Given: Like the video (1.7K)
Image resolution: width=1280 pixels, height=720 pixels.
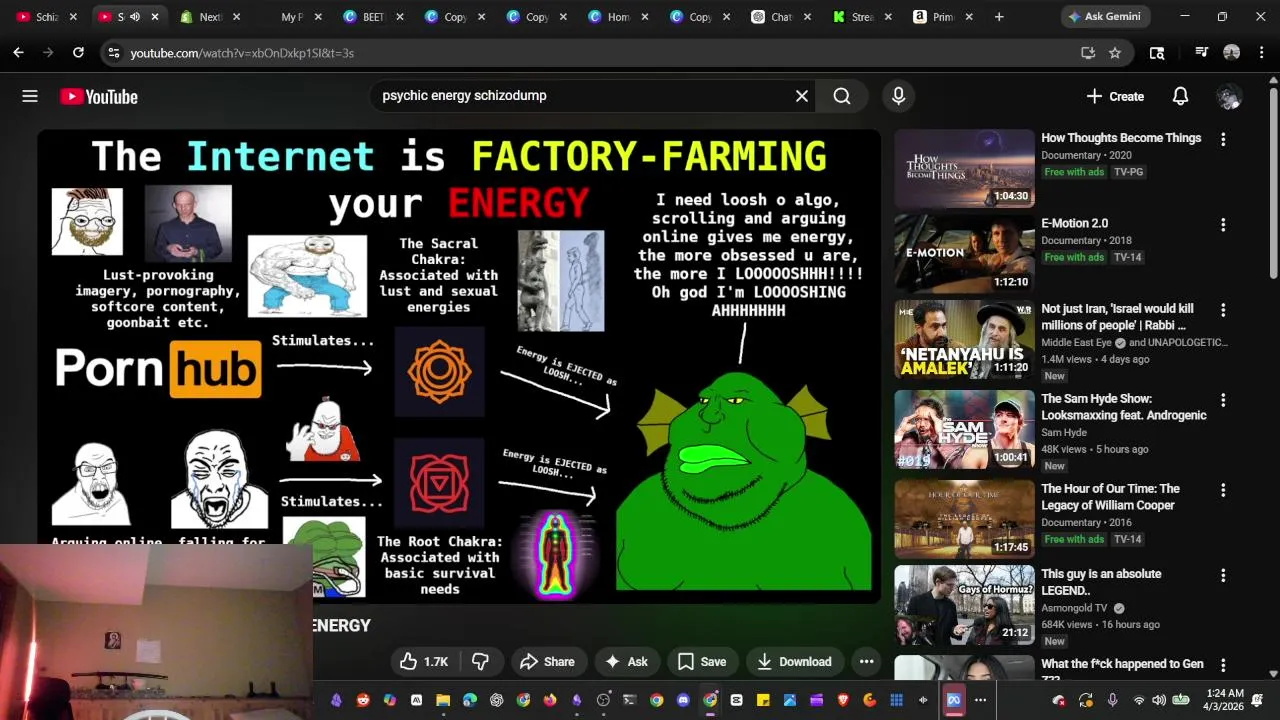Looking at the screenshot, I should (424, 662).
